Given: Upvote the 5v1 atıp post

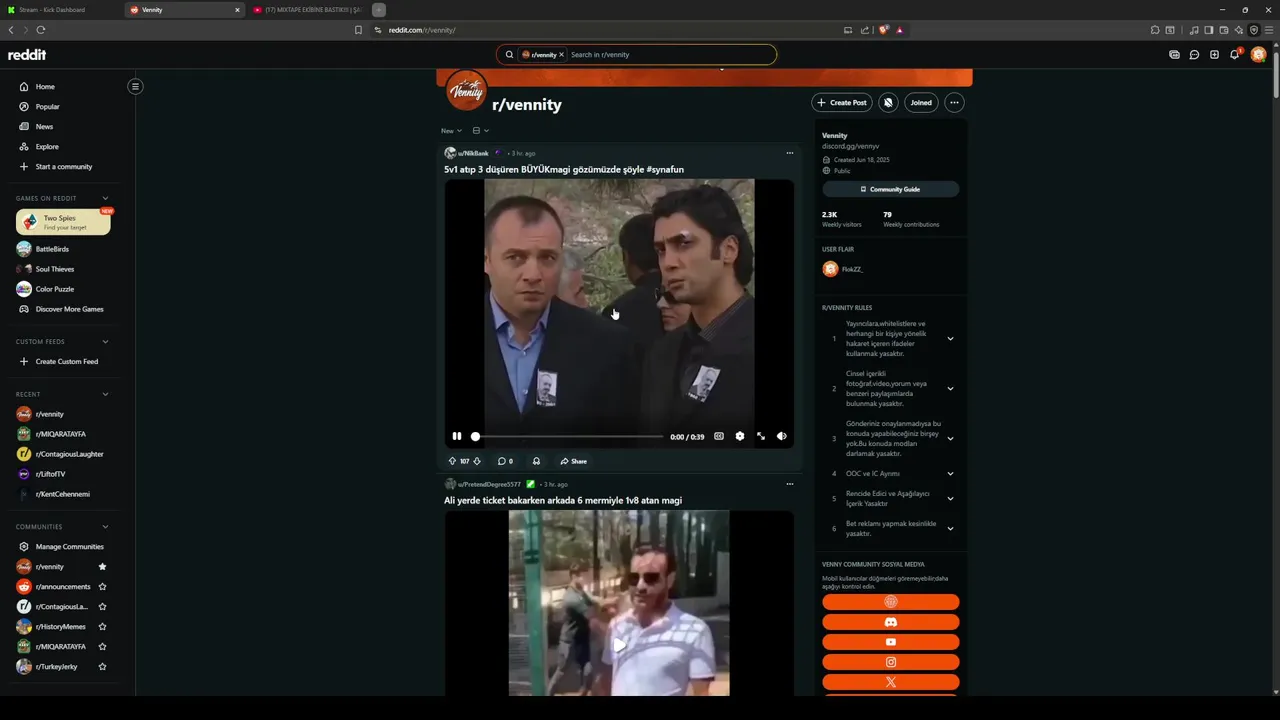Looking at the screenshot, I should (x=452, y=461).
